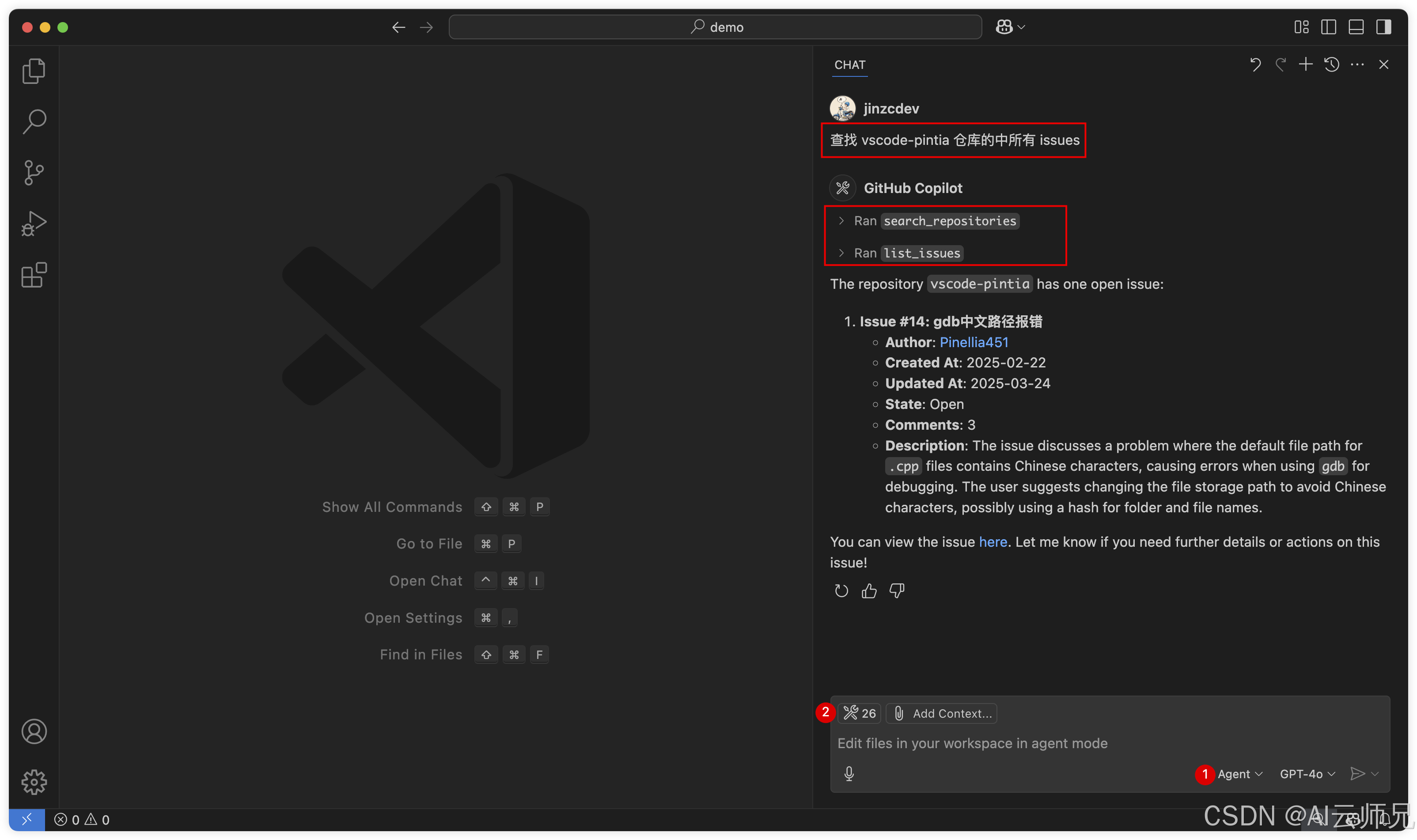
Task: Show chat history clock icon
Action: coord(1331,64)
